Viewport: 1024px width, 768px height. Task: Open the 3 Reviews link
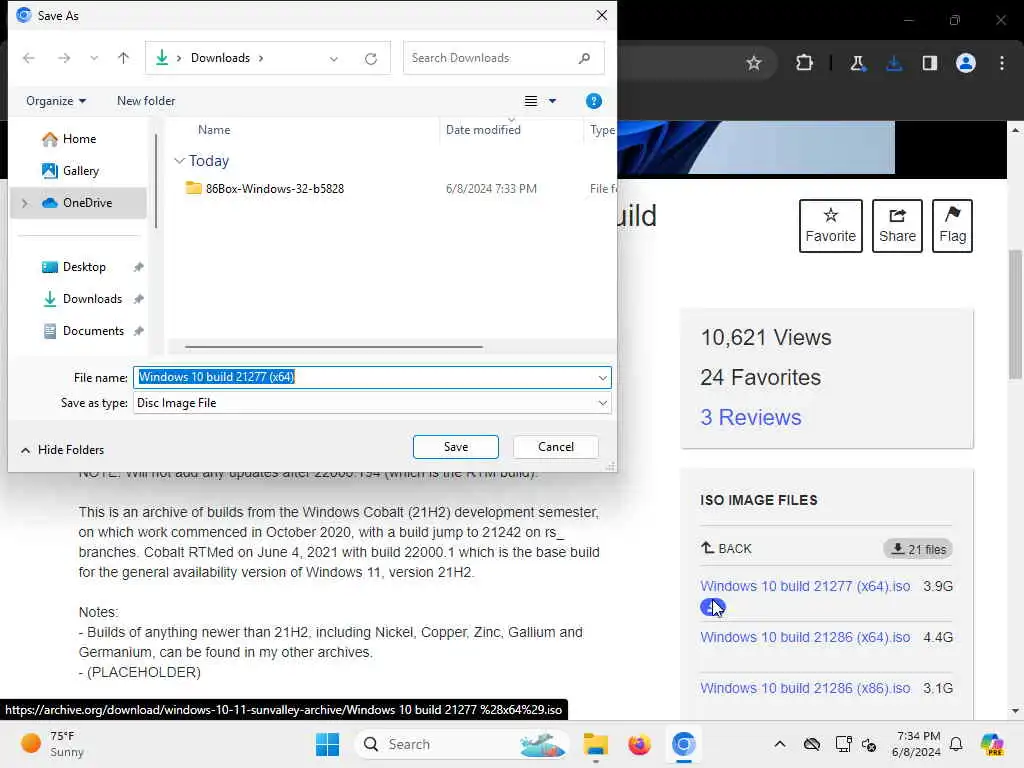tap(751, 417)
